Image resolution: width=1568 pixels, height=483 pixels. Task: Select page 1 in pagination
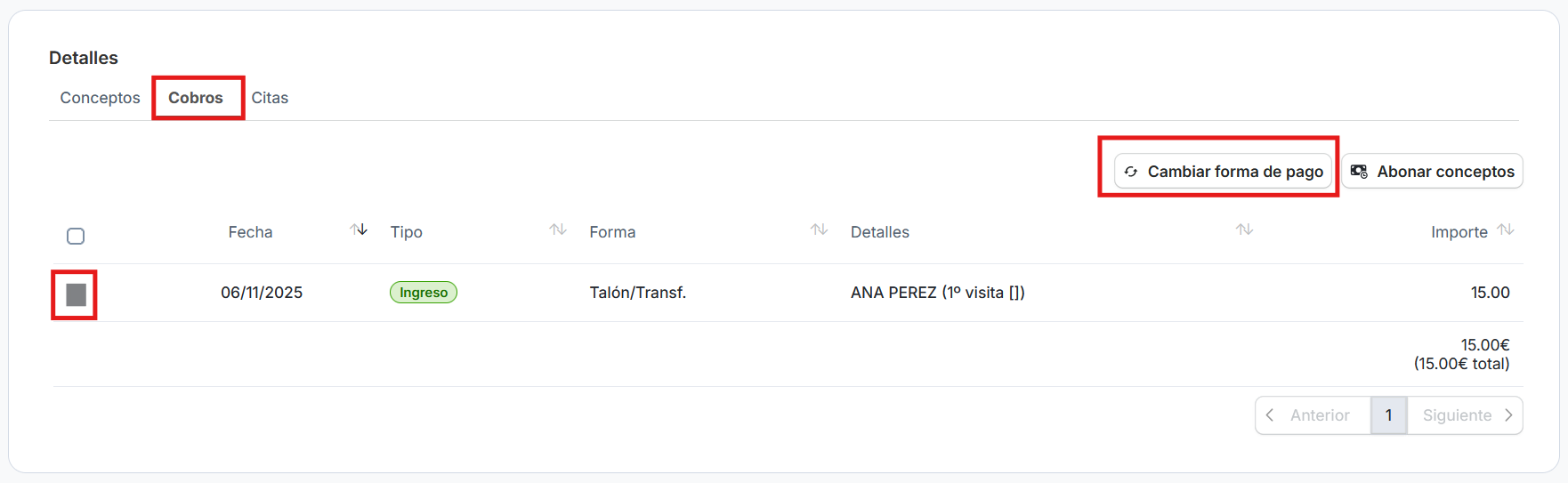1388,415
